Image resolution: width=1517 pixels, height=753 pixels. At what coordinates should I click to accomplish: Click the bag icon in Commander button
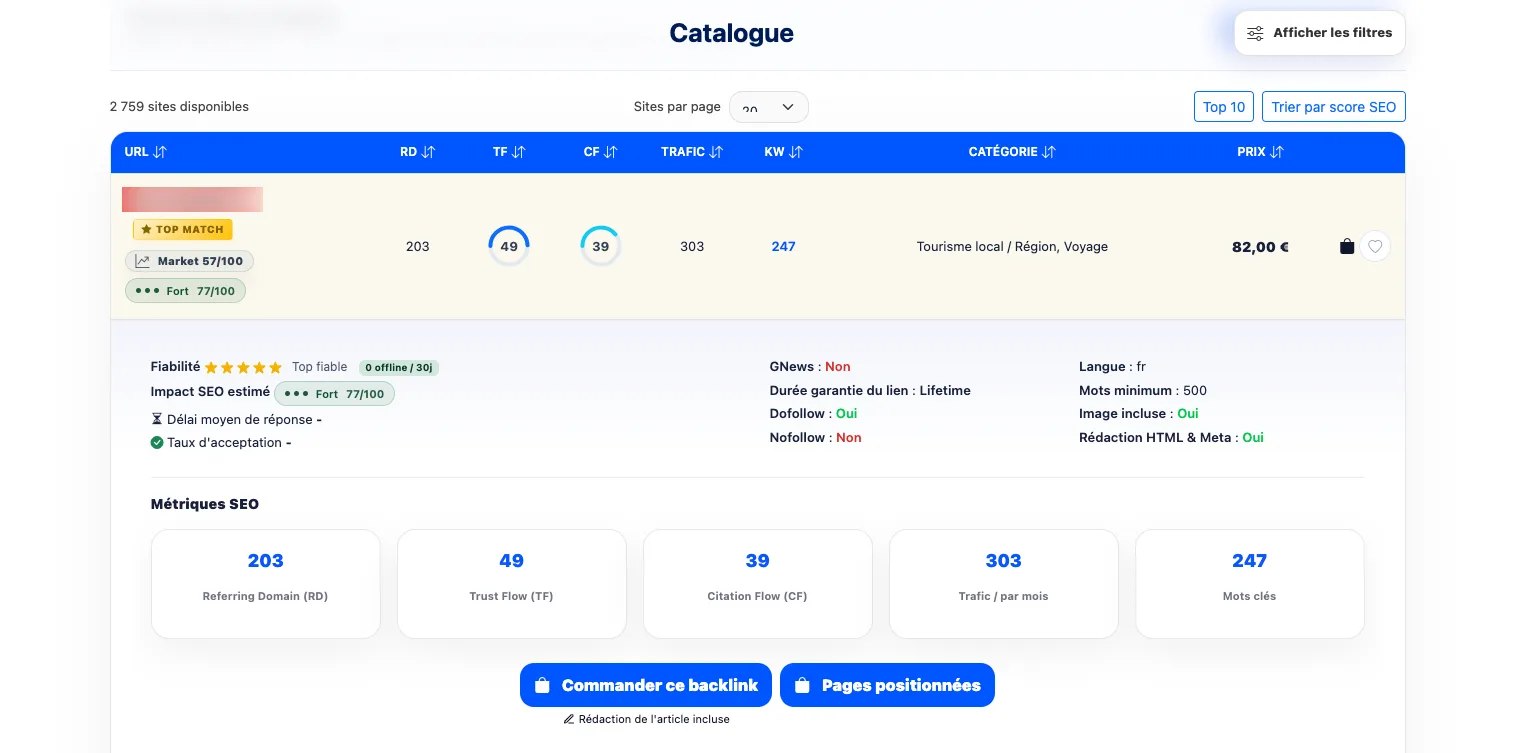(x=542, y=686)
